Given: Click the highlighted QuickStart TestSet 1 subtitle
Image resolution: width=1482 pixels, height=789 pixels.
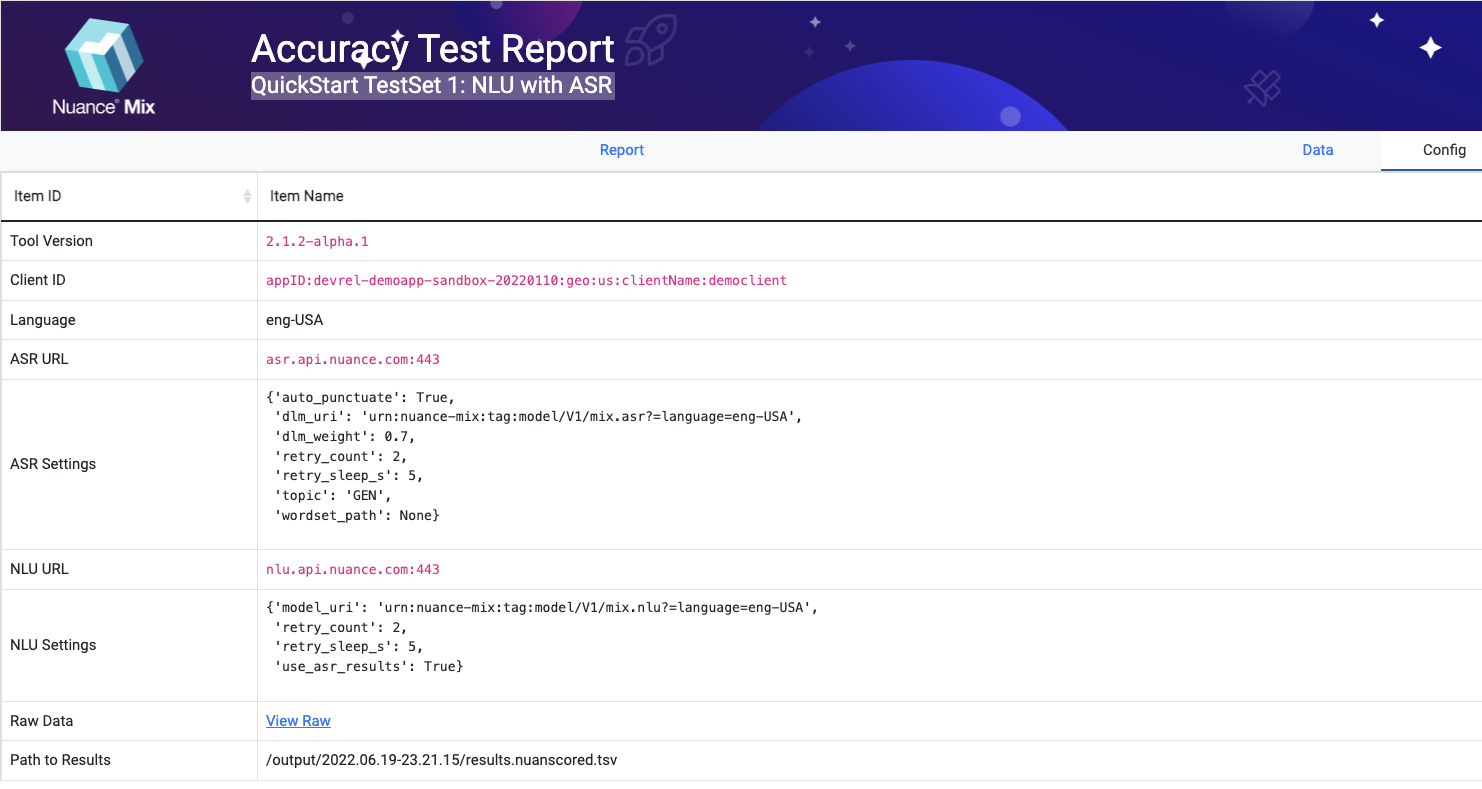Looking at the screenshot, I should pyautogui.click(x=431, y=86).
